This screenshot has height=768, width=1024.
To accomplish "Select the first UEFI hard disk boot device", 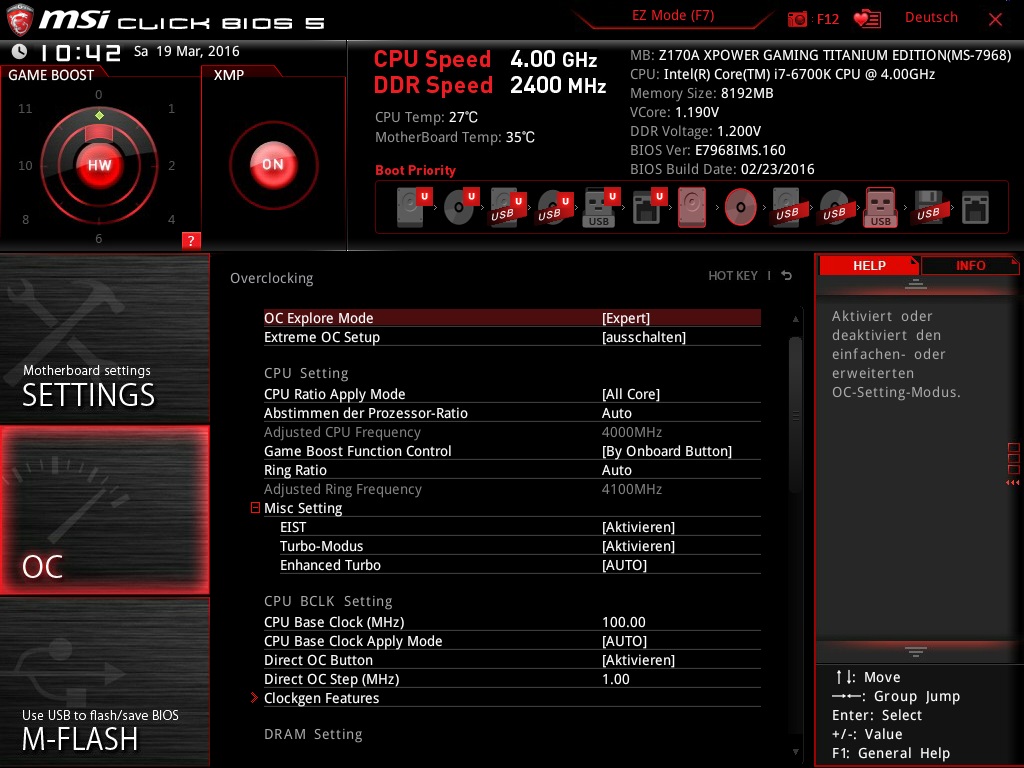I will 415,207.
